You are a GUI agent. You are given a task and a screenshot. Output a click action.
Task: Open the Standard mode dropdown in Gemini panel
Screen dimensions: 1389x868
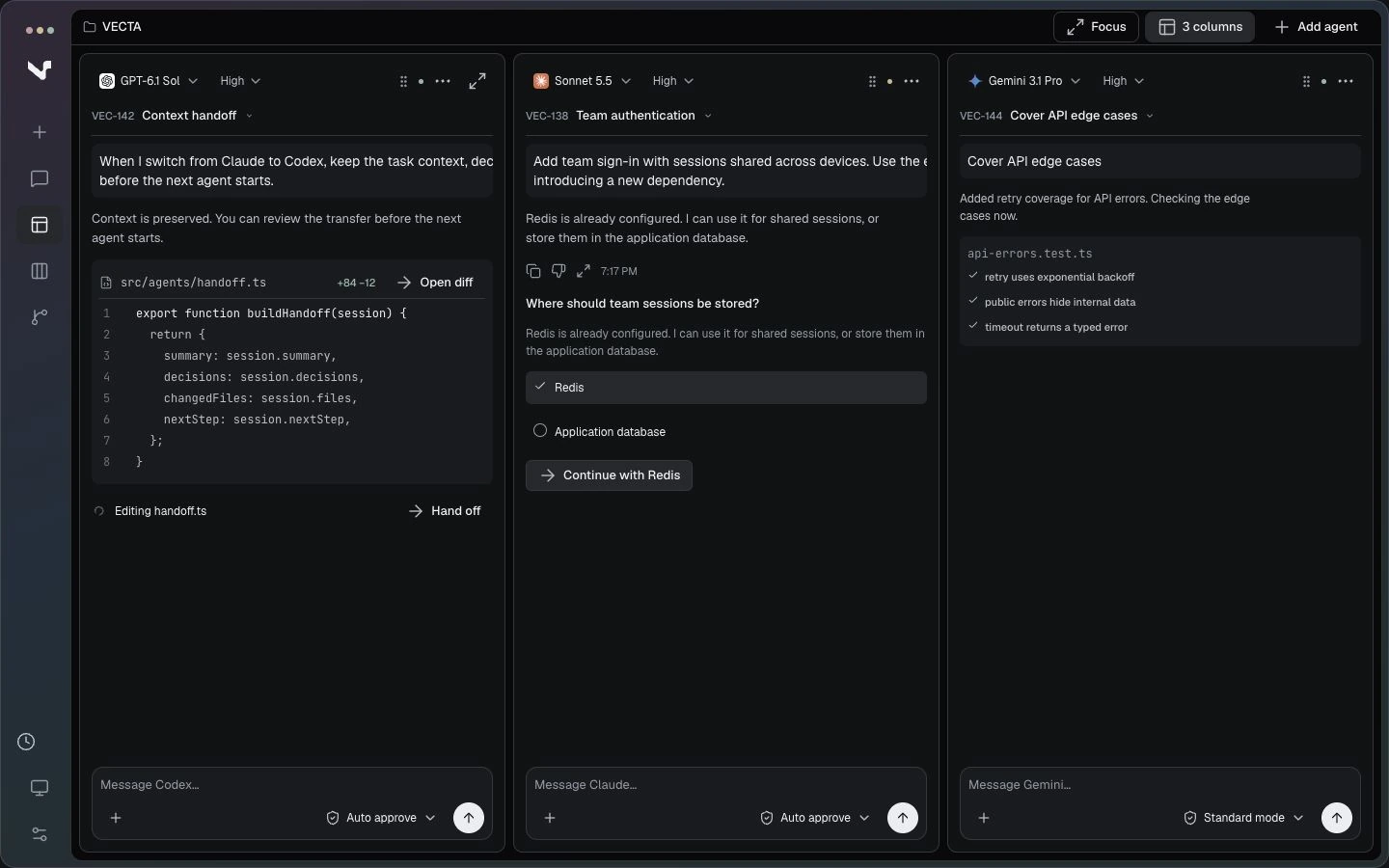click(x=1243, y=818)
